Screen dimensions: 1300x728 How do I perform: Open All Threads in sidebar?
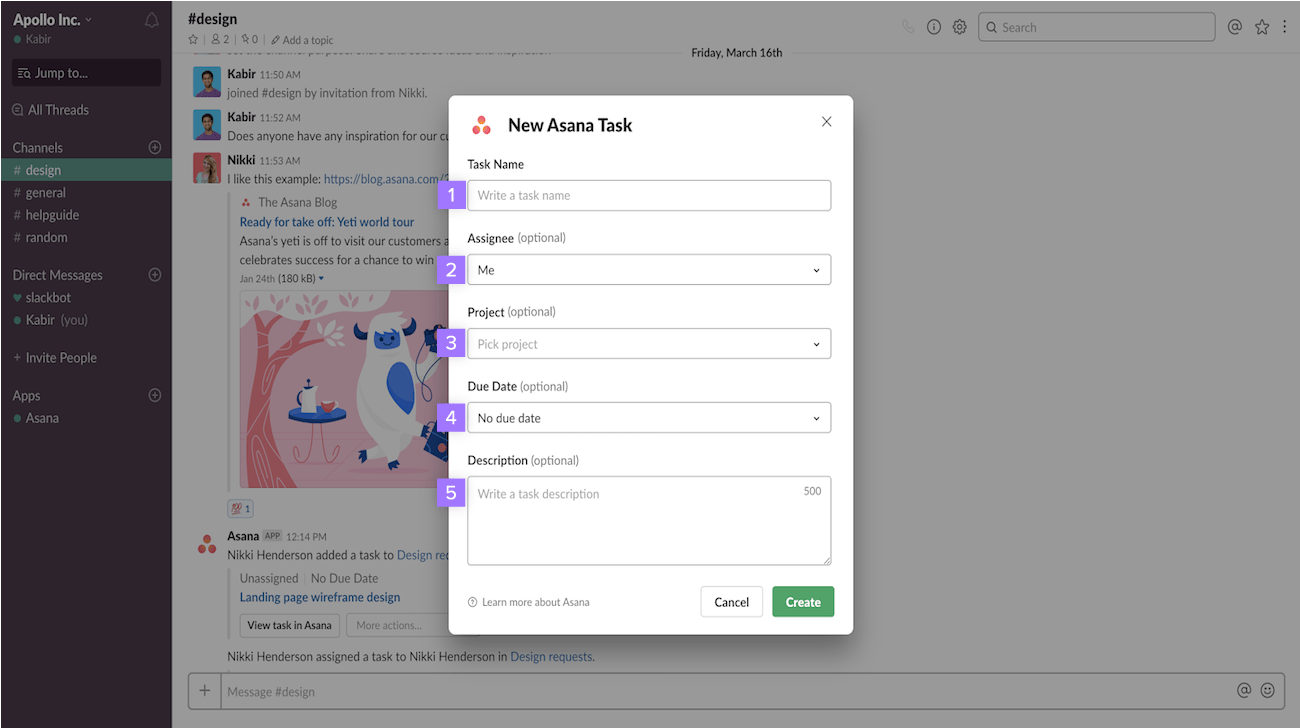coord(51,110)
